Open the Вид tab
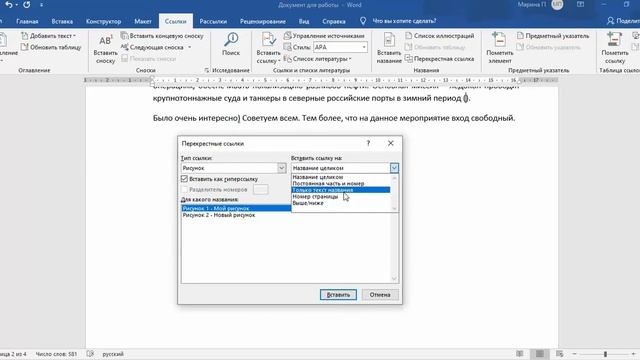This screenshot has height=360, width=640. tap(304, 21)
